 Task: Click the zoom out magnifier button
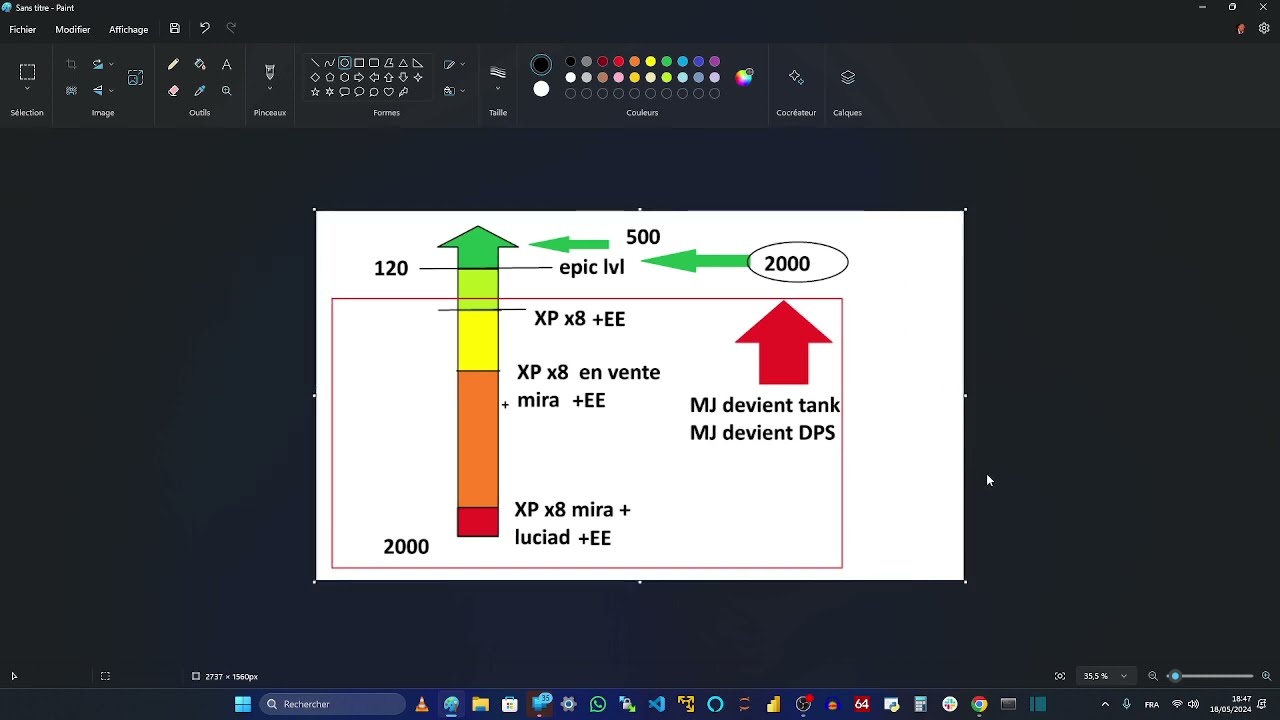[x=1153, y=676]
